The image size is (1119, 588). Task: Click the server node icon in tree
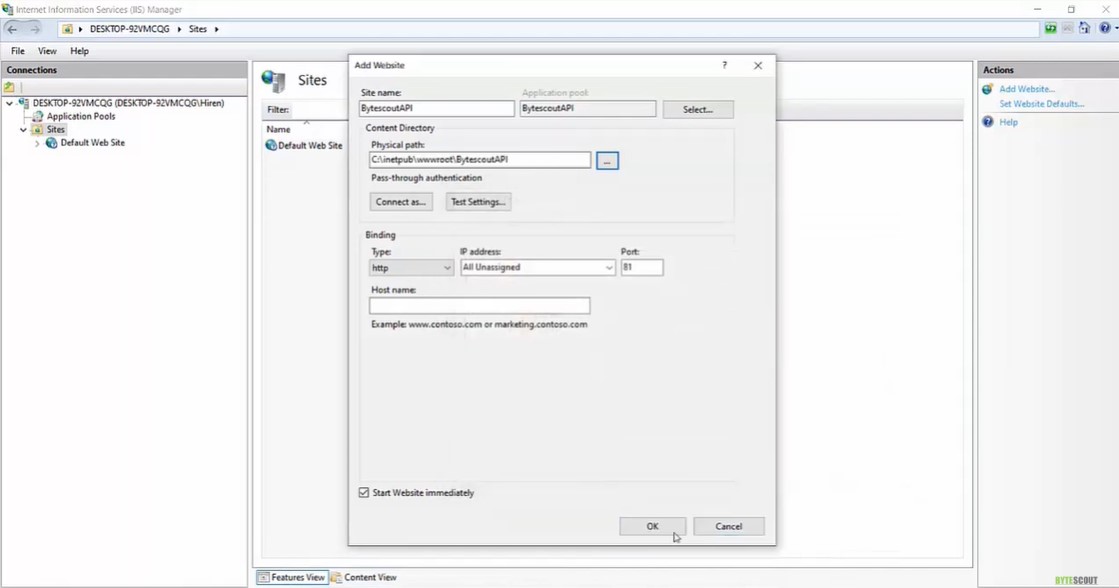click(x=24, y=103)
